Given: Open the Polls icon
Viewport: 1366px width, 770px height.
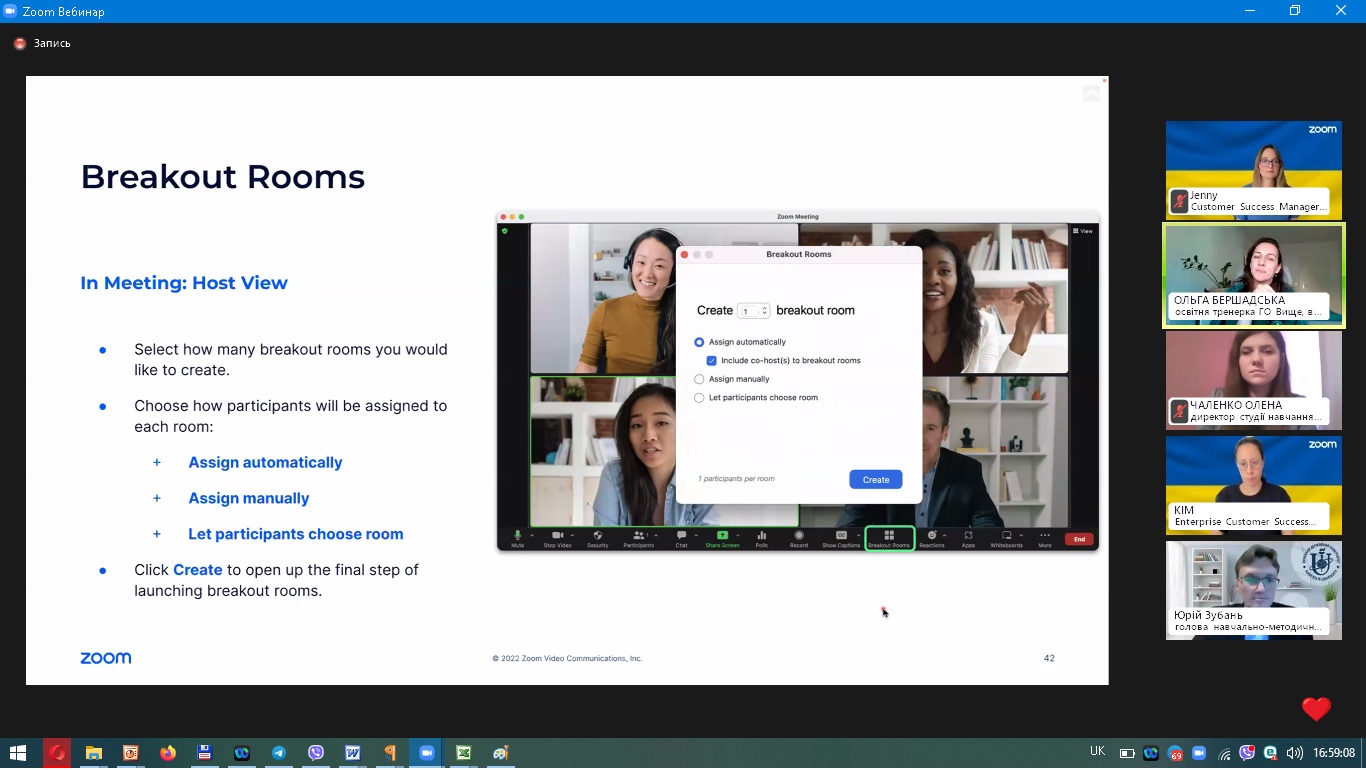Looking at the screenshot, I should [x=762, y=536].
